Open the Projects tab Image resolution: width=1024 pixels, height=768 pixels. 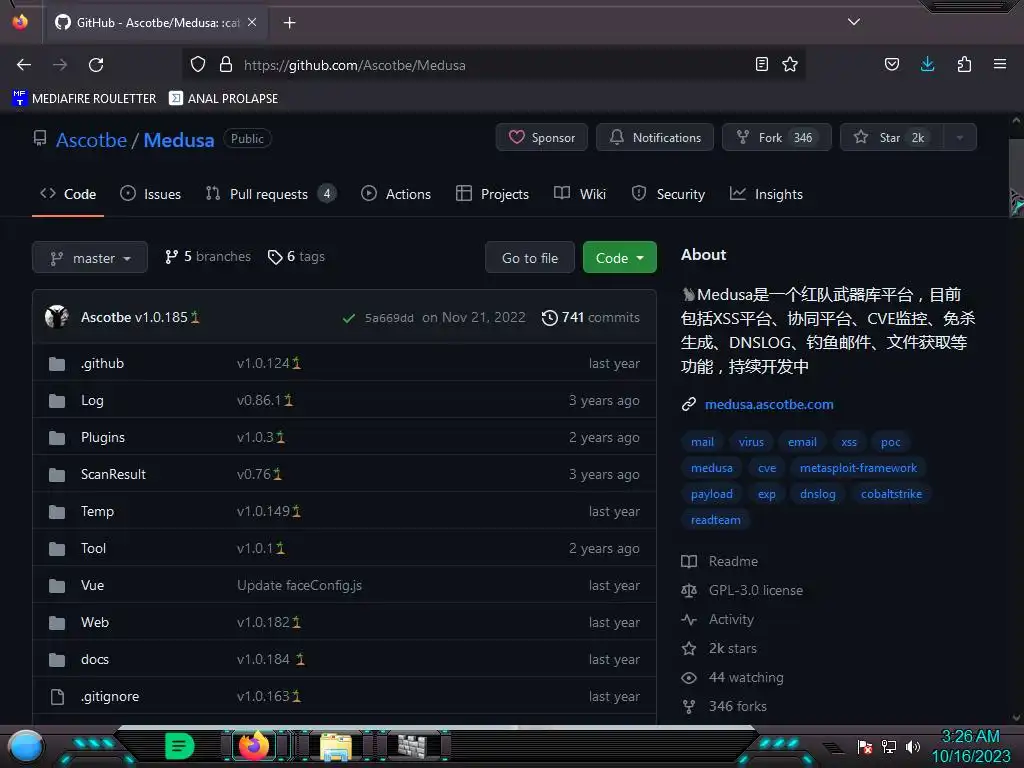coord(492,194)
